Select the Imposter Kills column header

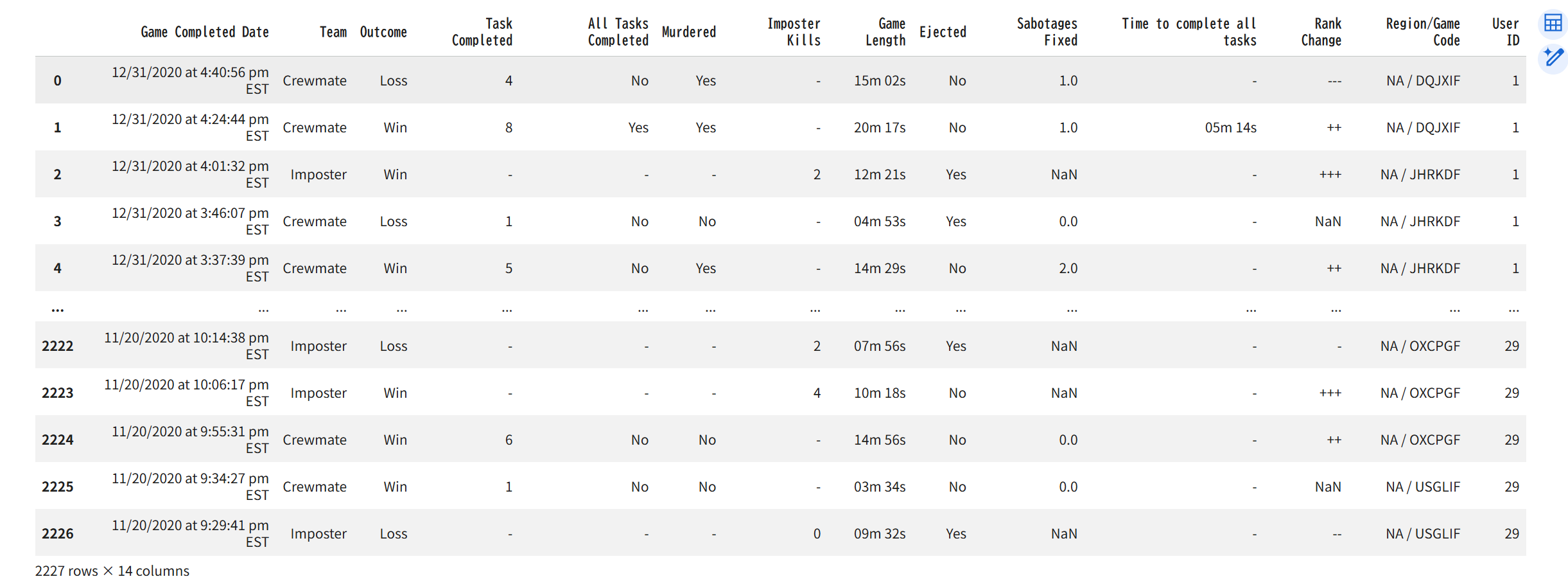[x=794, y=32]
